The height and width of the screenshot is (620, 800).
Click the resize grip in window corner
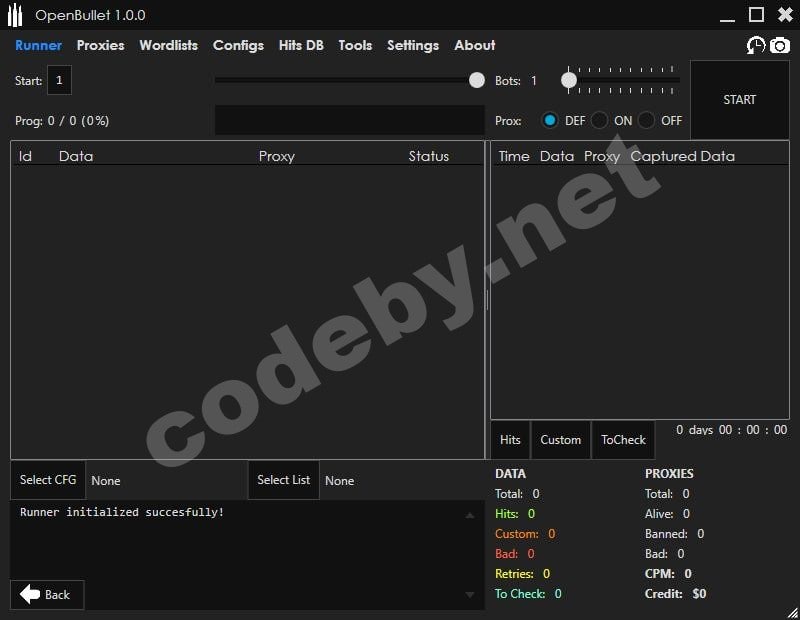792,612
